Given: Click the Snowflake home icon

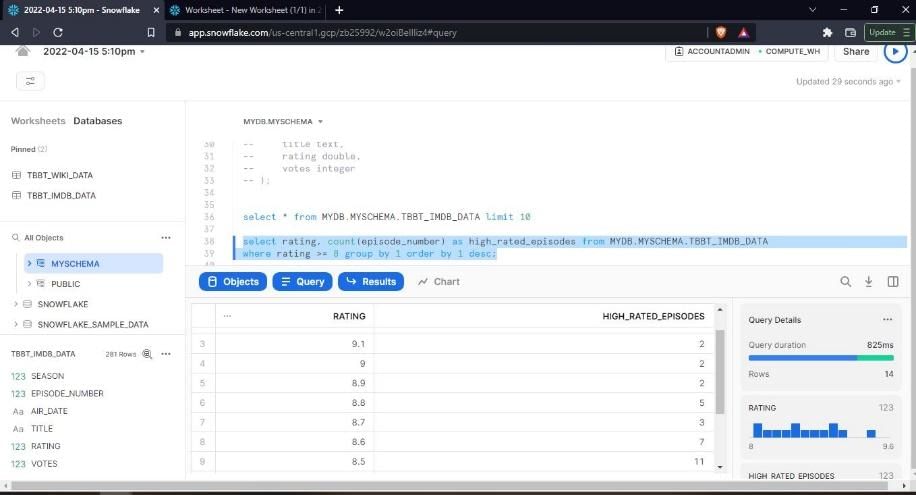Looking at the screenshot, I should [x=22, y=51].
